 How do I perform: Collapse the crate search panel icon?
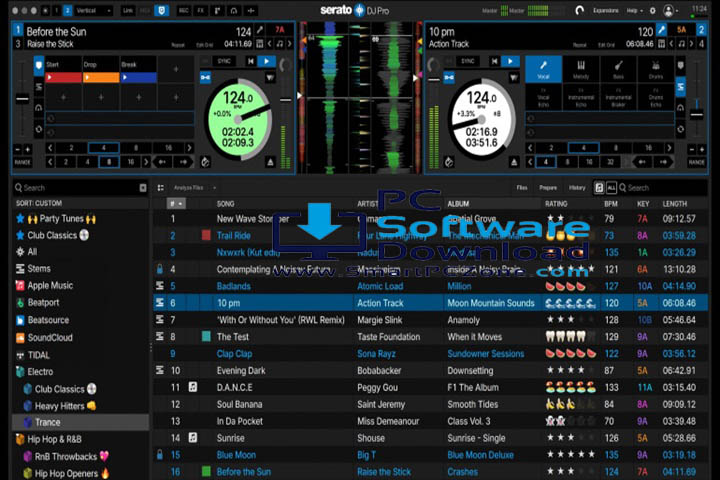pyautogui.click(x=143, y=187)
